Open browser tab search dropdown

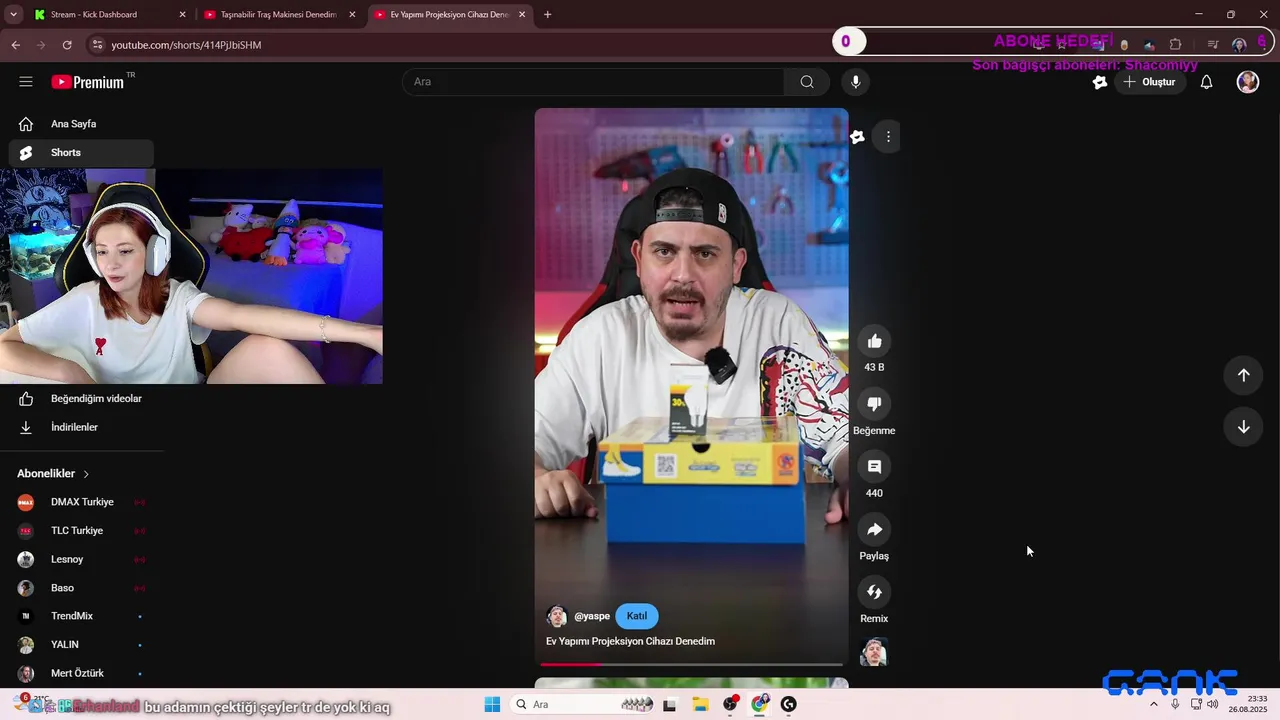[13, 15]
